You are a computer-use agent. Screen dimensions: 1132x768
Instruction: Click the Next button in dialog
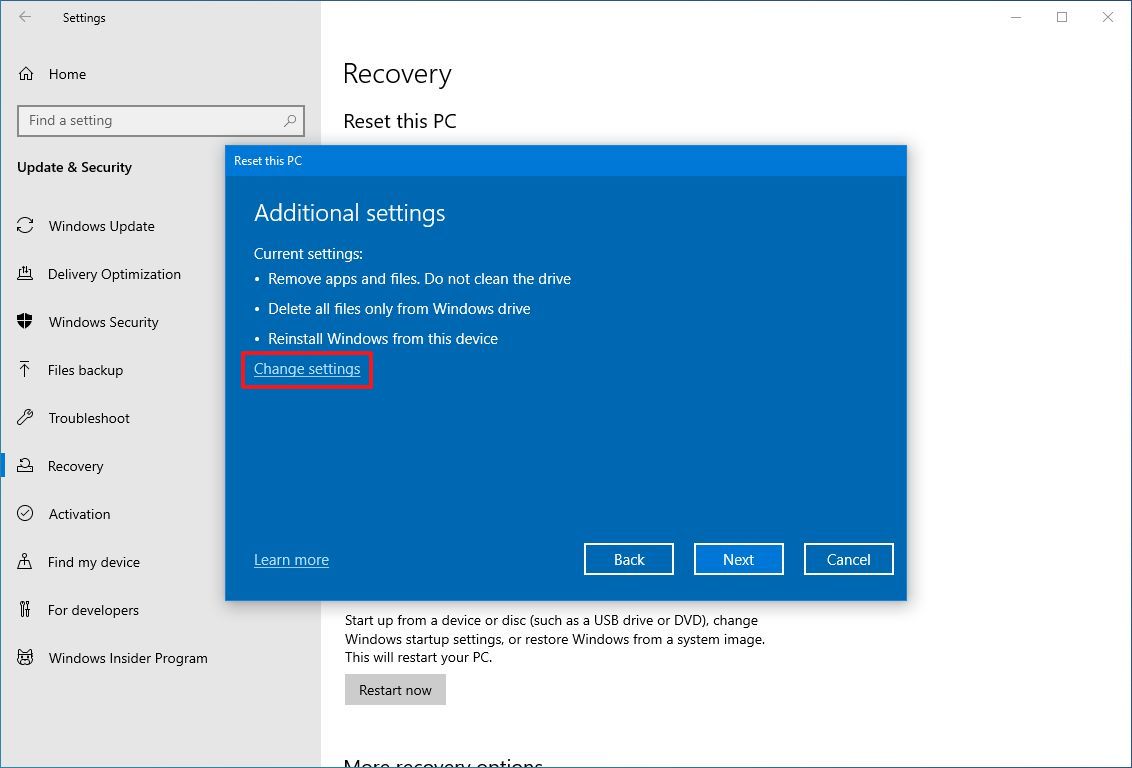click(x=739, y=559)
